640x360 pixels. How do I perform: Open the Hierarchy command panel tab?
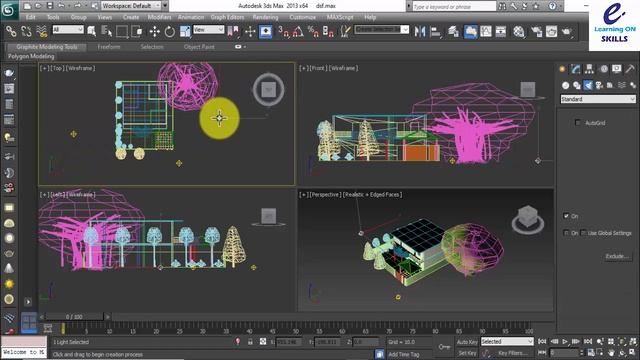click(x=589, y=69)
